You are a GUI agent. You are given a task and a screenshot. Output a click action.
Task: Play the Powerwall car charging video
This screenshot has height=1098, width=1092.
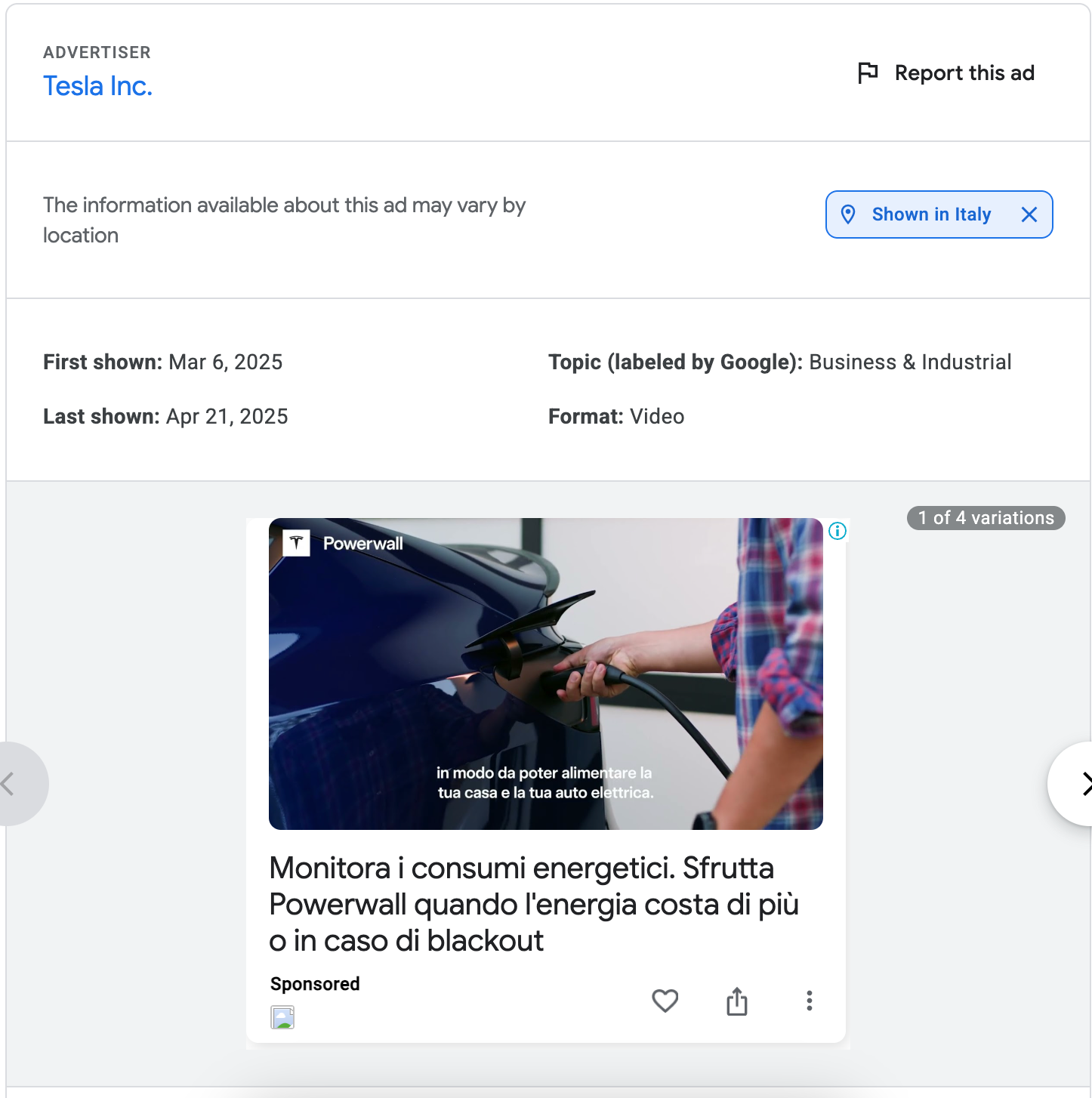[545, 672]
